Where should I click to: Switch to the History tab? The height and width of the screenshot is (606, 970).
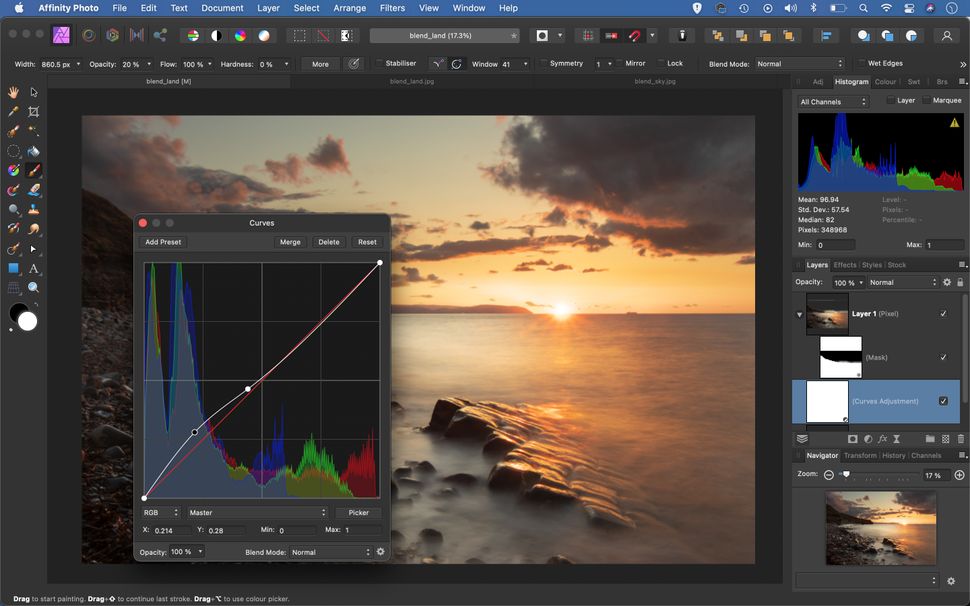click(893, 455)
